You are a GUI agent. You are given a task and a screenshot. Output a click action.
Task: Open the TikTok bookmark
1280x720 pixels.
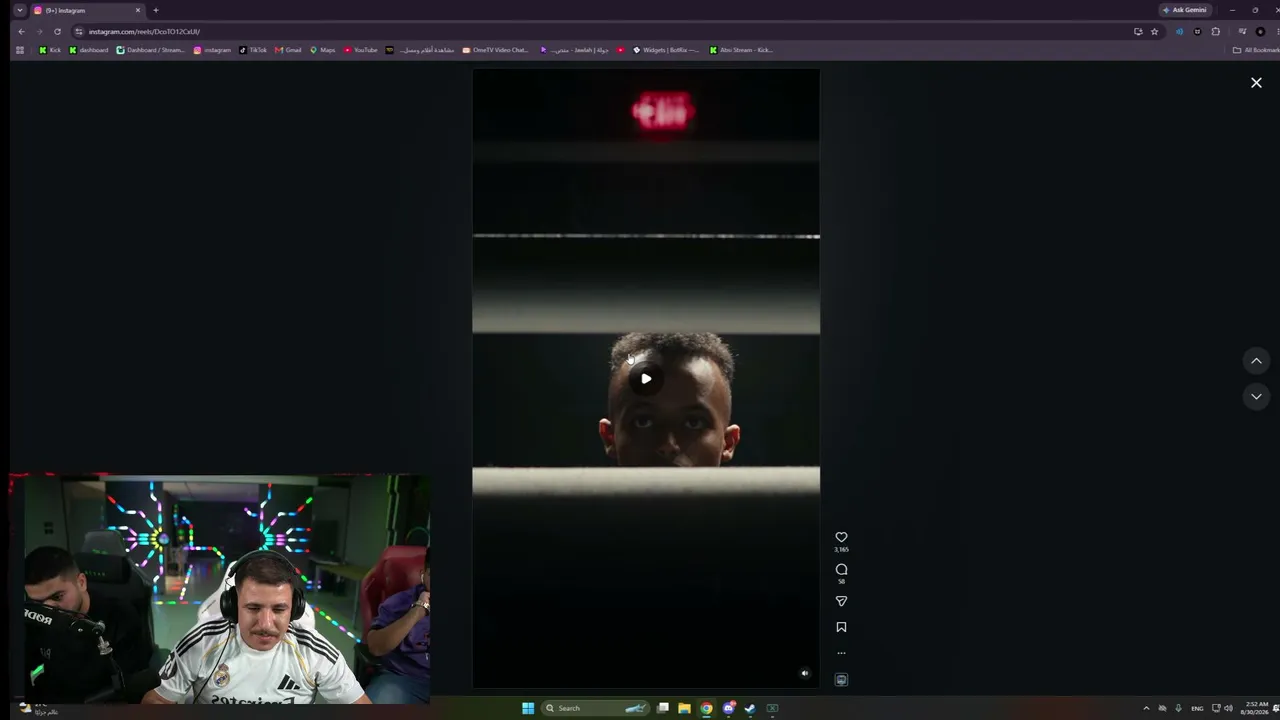pos(253,50)
